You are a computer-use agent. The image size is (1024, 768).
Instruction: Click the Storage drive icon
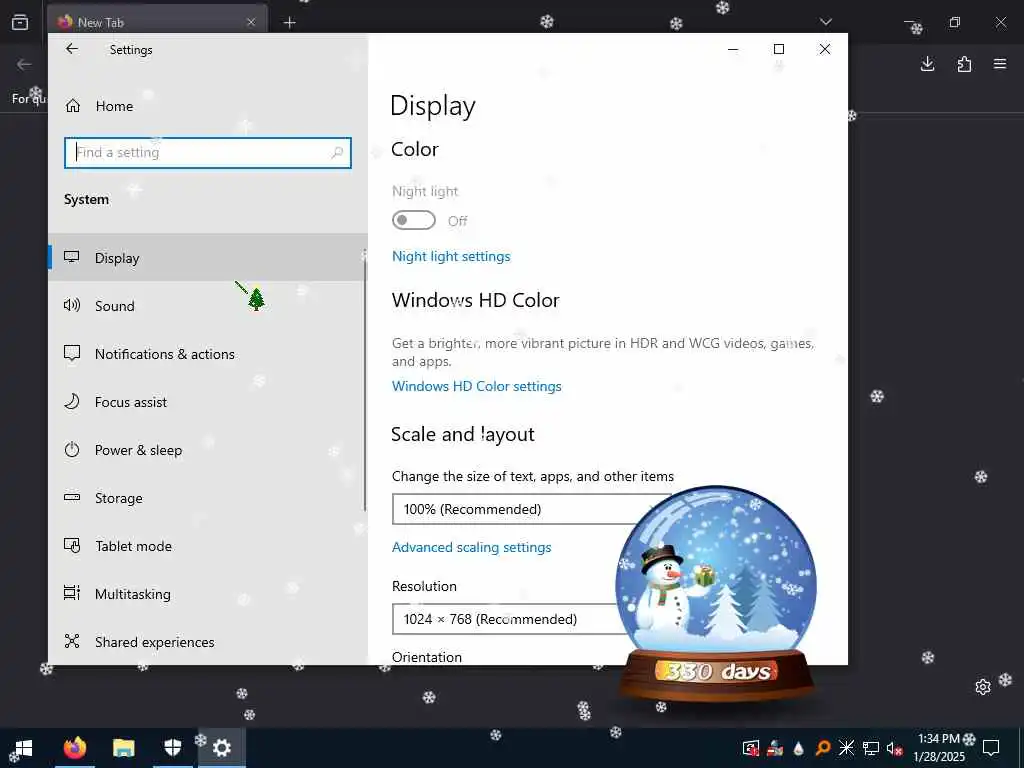point(72,497)
